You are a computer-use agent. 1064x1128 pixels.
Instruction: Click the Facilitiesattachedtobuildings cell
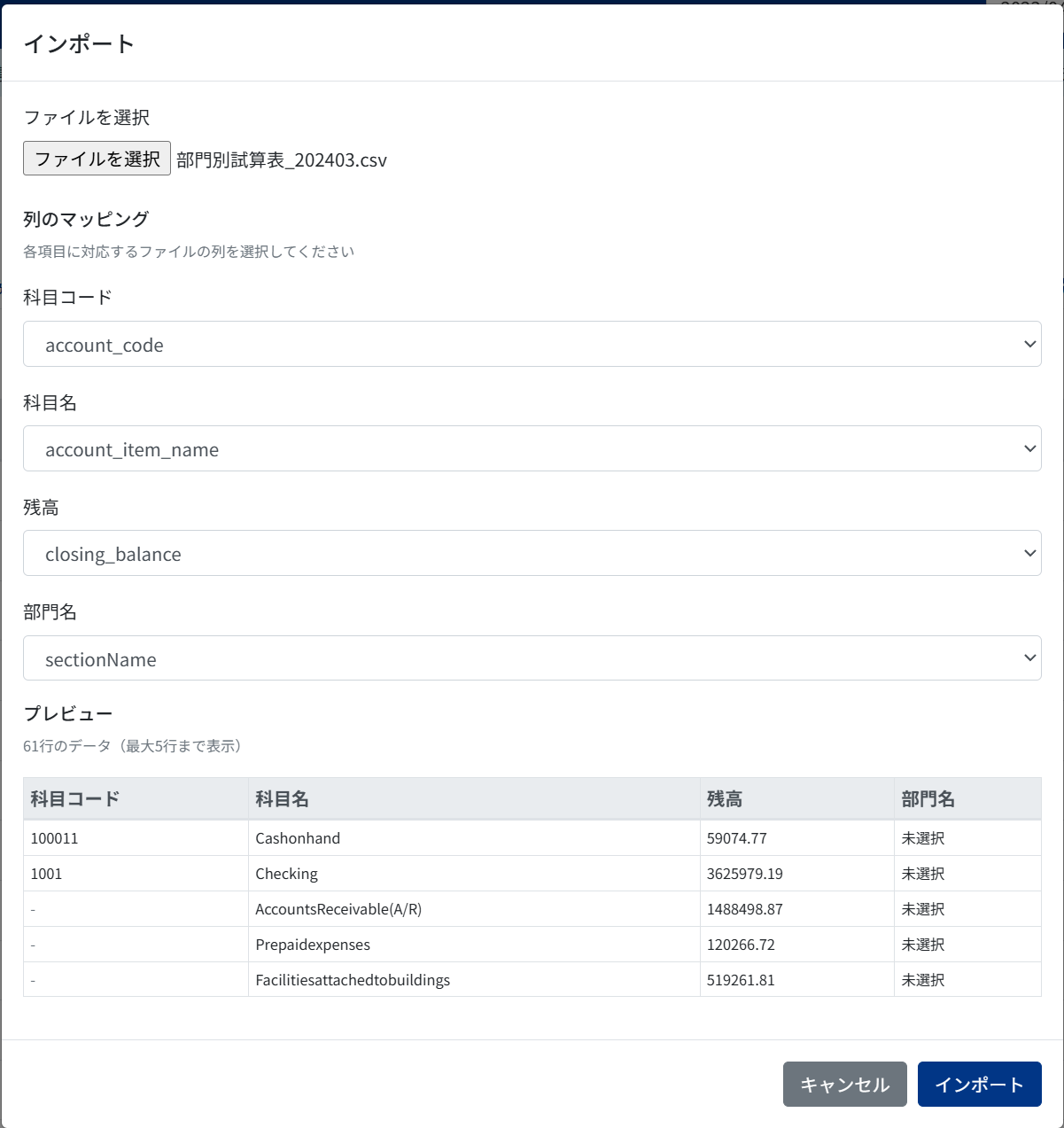click(353, 980)
